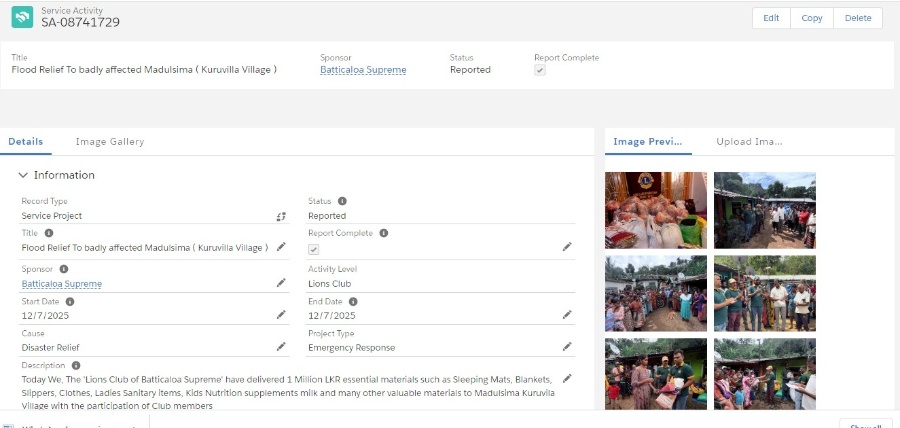Click the Copy button
The width and height of the screenshot is (900, 428).
click(811, 18)
